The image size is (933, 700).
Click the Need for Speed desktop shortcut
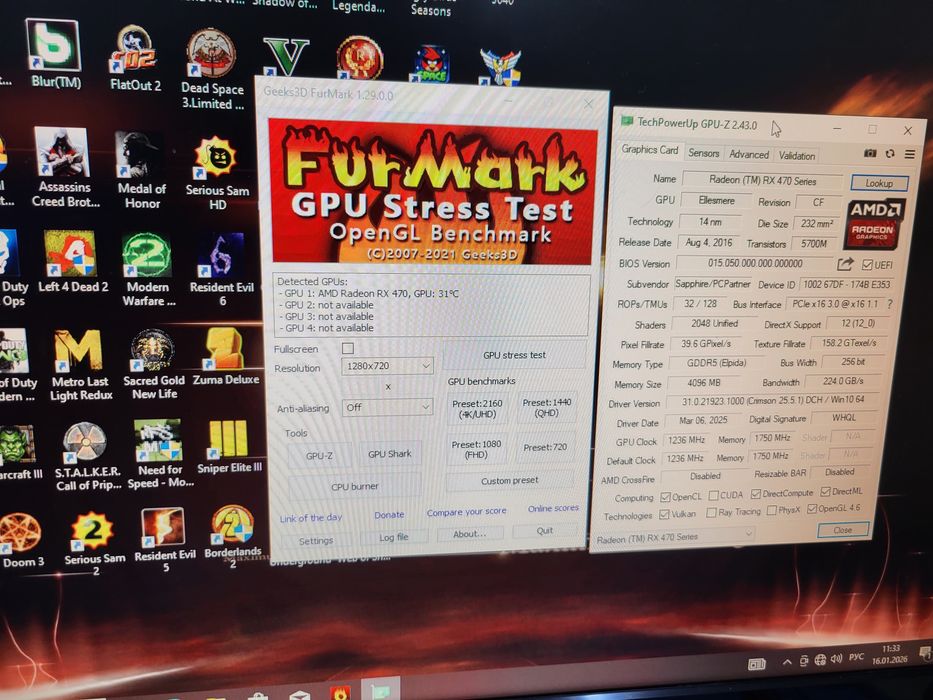point(159,454)
